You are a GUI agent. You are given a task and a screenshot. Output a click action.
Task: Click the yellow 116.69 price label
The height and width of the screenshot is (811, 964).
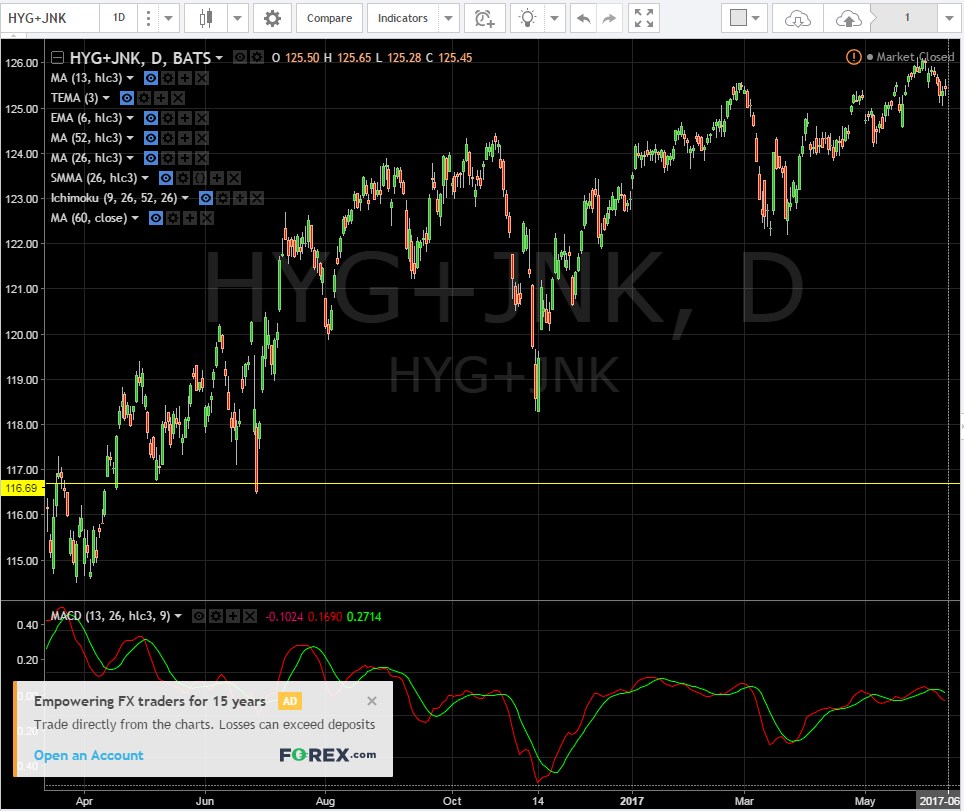22,488
